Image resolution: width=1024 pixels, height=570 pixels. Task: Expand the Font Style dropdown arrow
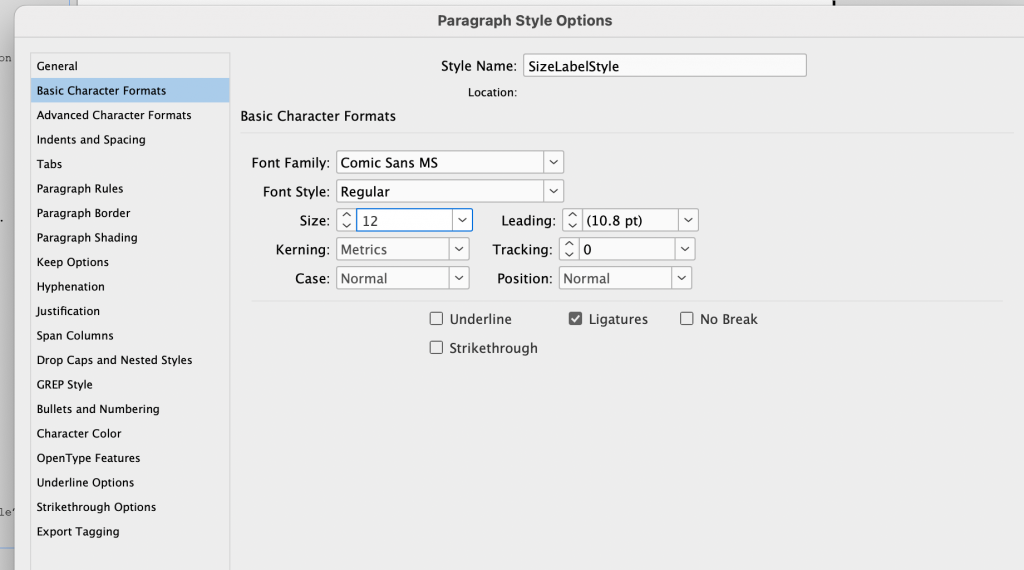pos(553,191)
